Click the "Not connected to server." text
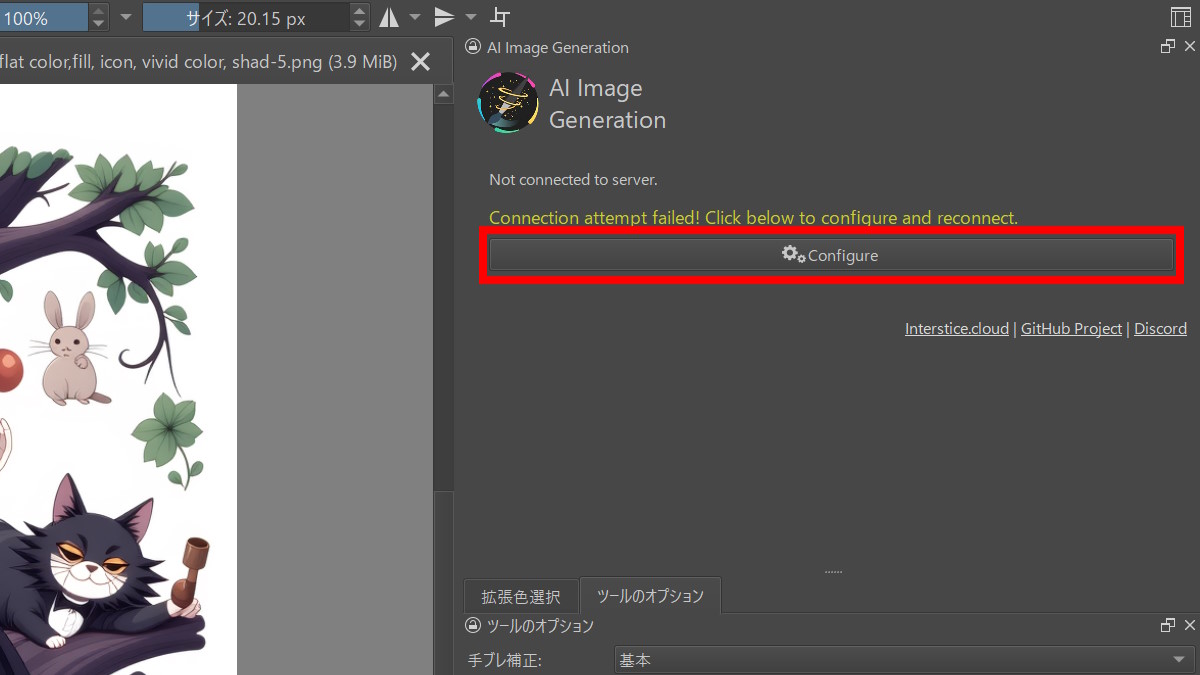1200x675 pixels. point(573,180)
